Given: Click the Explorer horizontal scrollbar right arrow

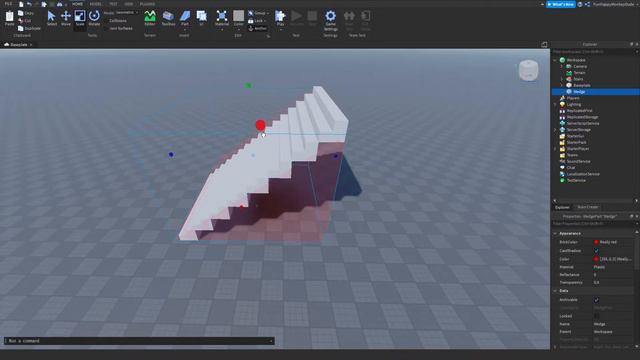Looking at the screenshot, I should pos(636,201).
